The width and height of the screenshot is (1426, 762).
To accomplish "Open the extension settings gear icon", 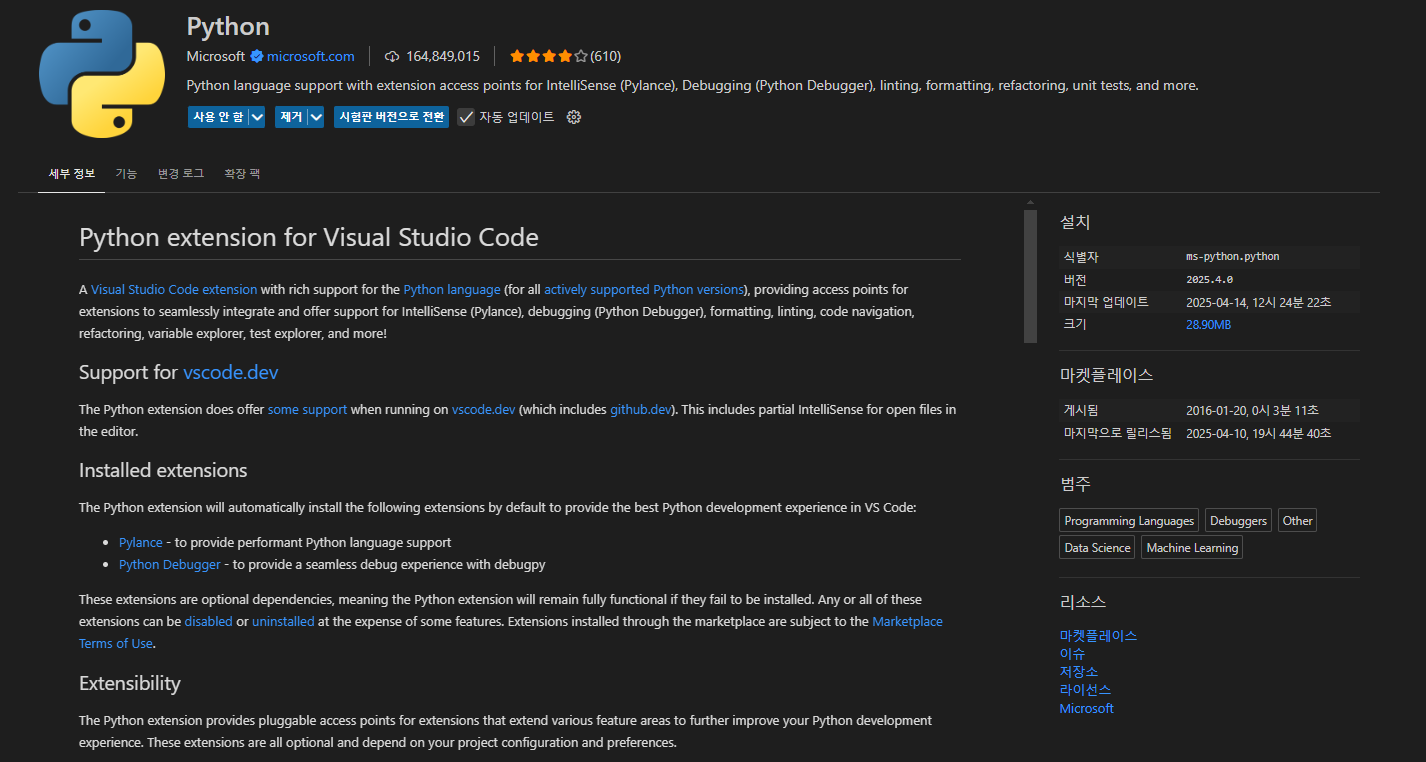I will (x=573, y=117).
